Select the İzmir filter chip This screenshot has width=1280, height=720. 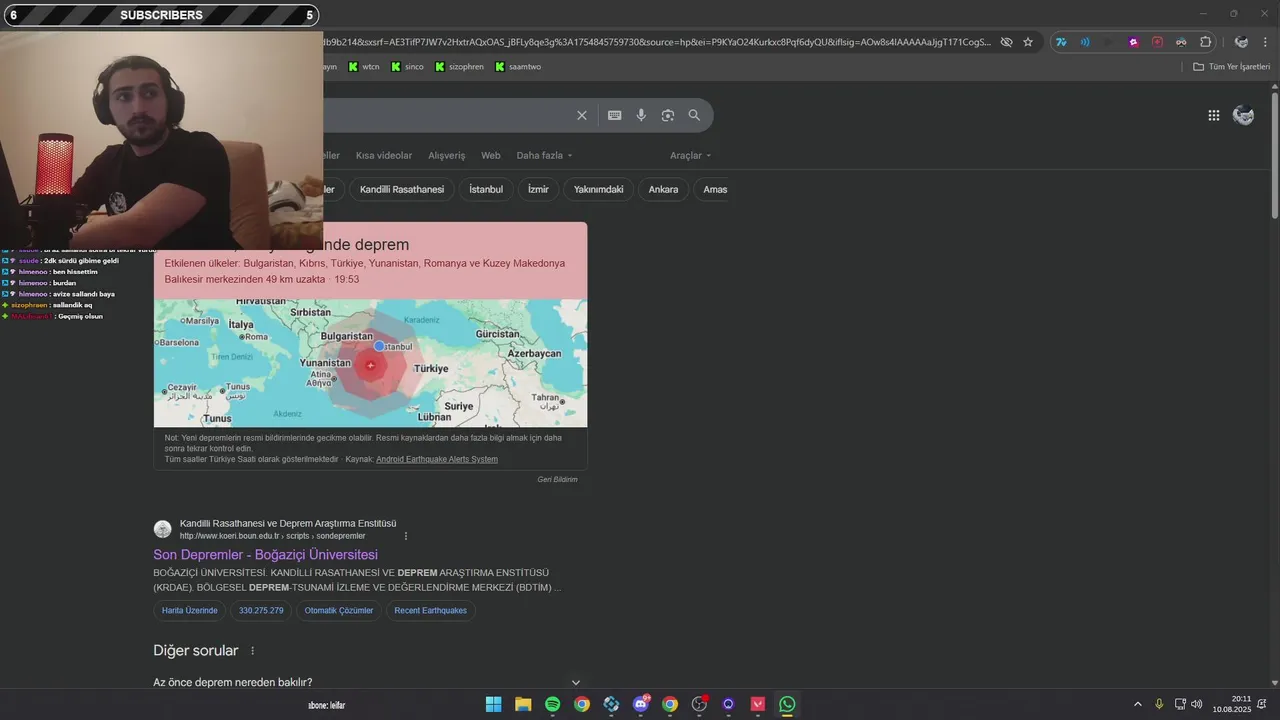(539, 189)
